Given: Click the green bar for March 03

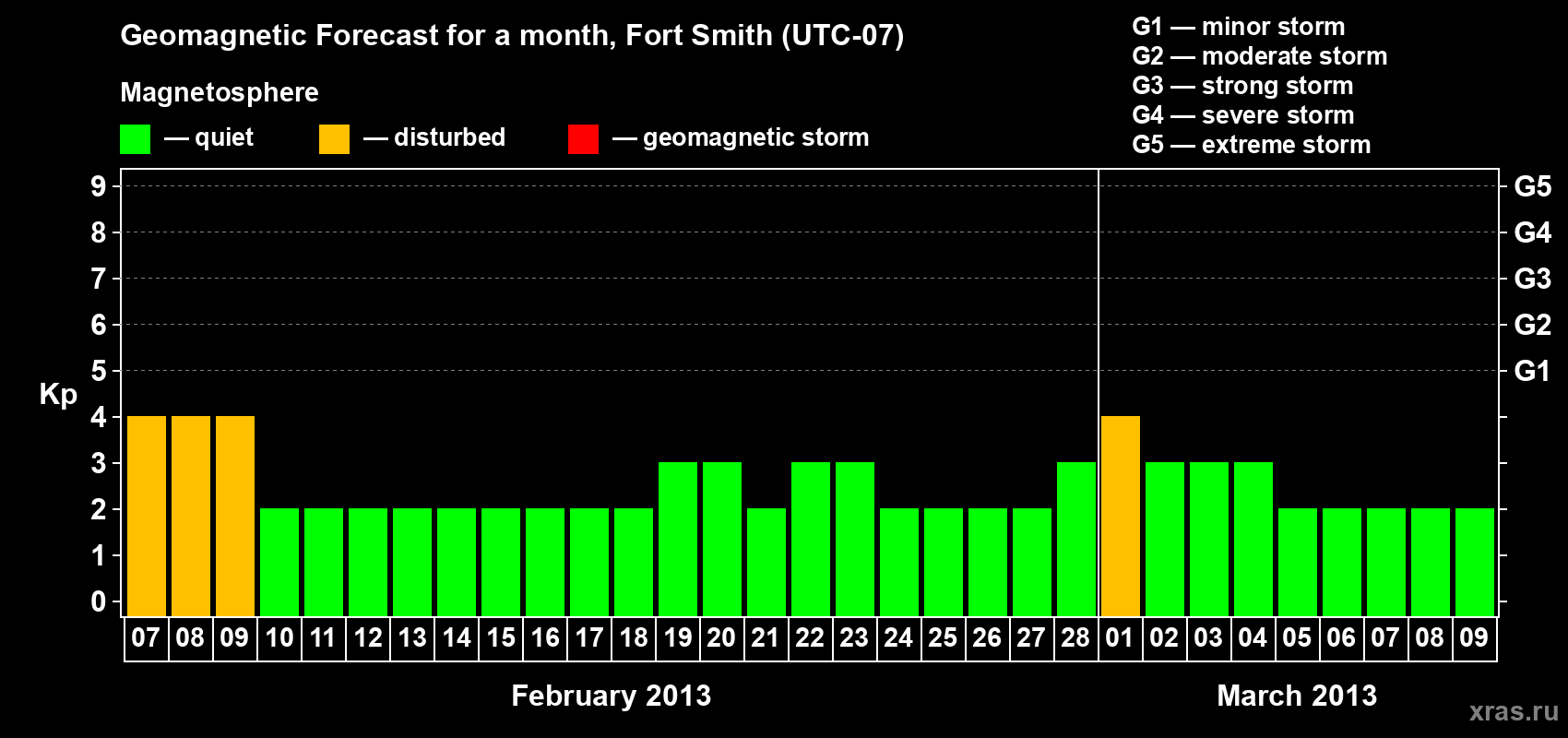Looking at the screenshot, I should (1209, 539).
